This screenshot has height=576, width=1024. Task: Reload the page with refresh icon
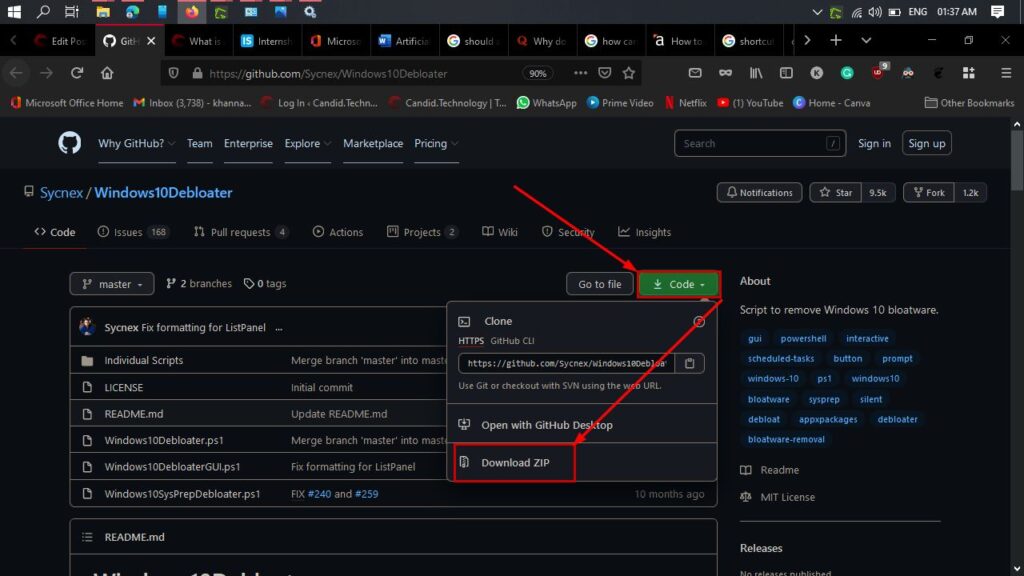coord(77,73)
